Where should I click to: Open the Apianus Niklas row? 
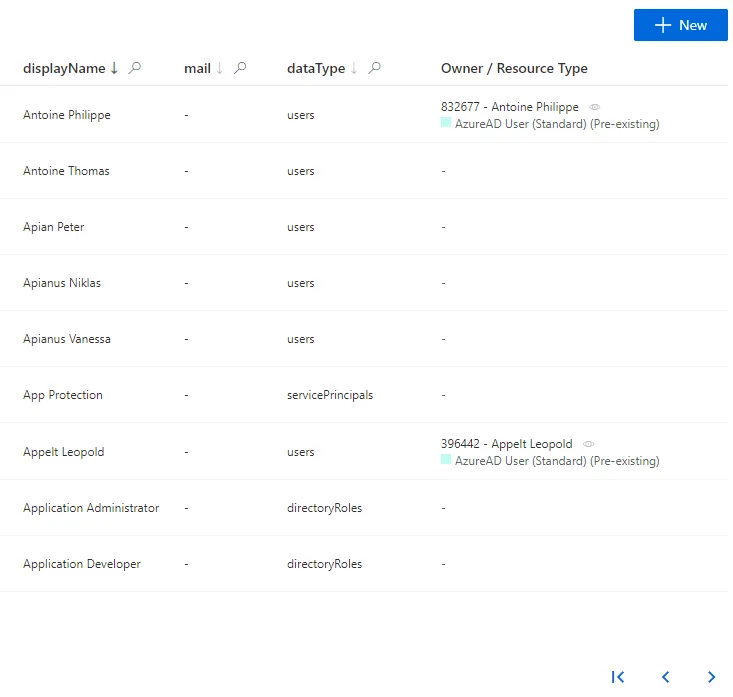coord(364,283)
